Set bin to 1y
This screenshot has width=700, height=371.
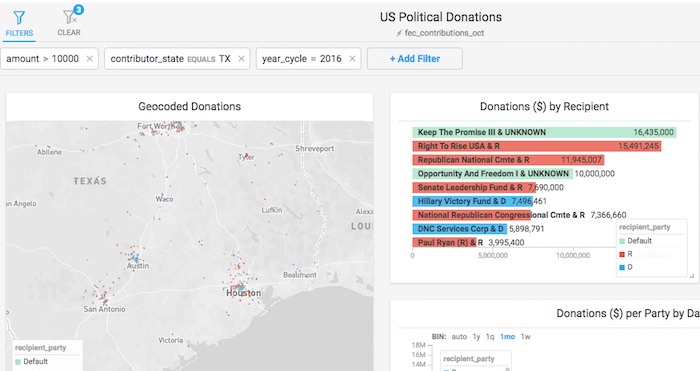pyautogui.click(x=476, y=337)
